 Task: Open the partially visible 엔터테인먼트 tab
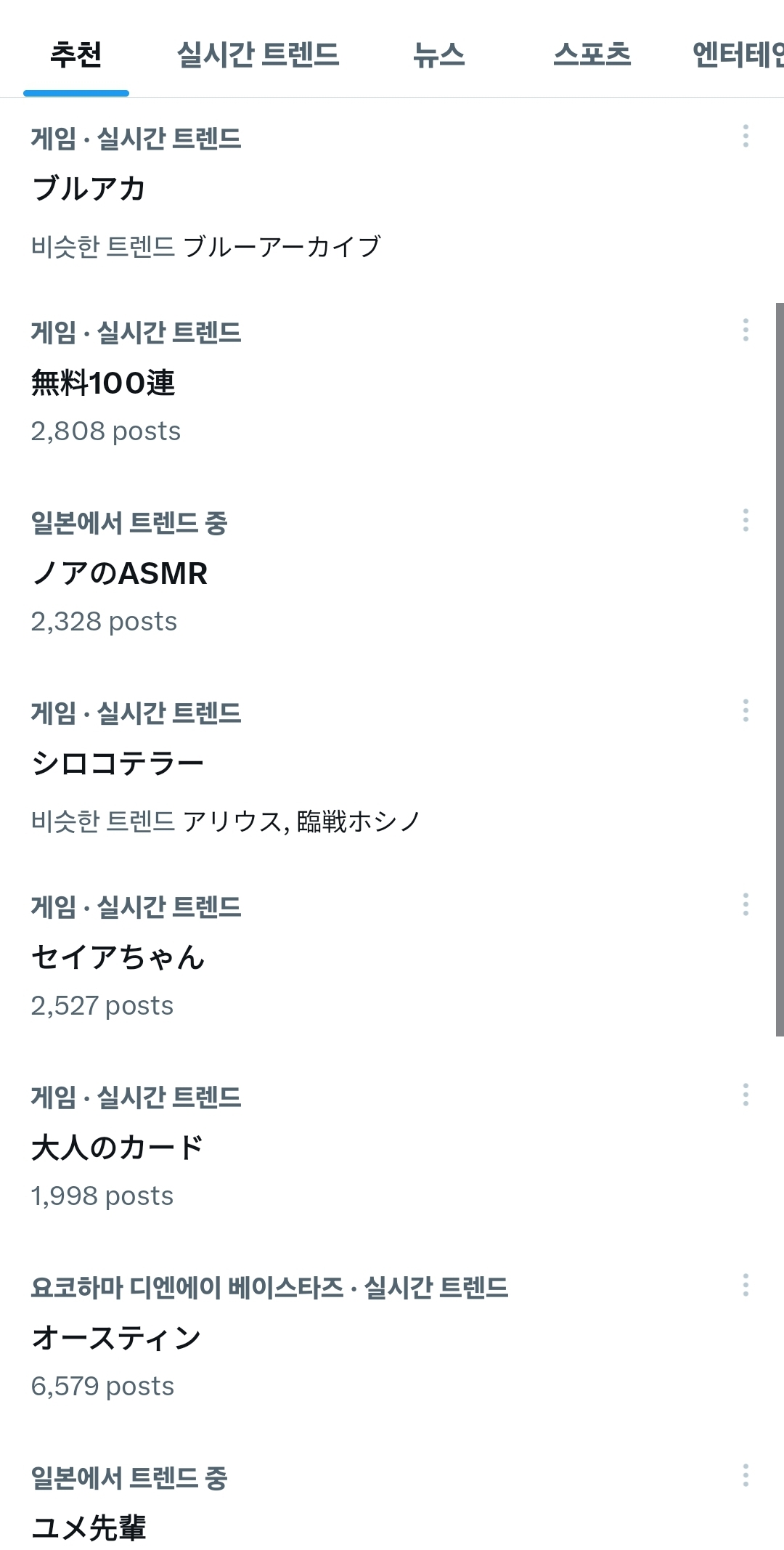pyautogui.click(x=738, y=54)
